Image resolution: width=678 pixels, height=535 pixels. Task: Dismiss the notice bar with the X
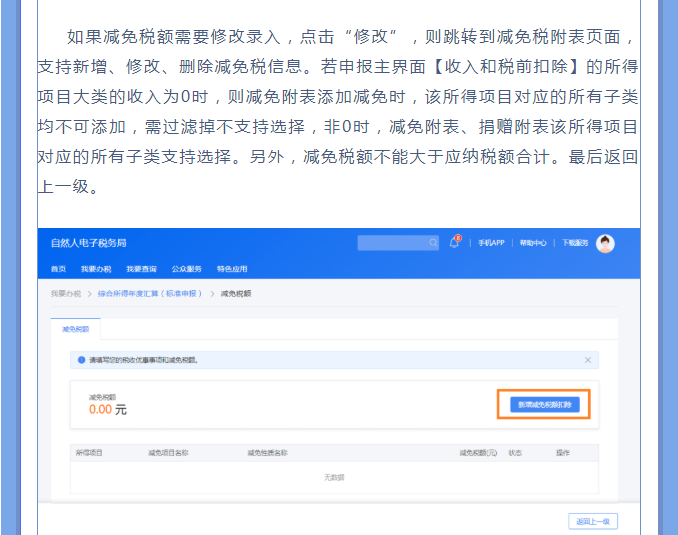click(588, 360)
